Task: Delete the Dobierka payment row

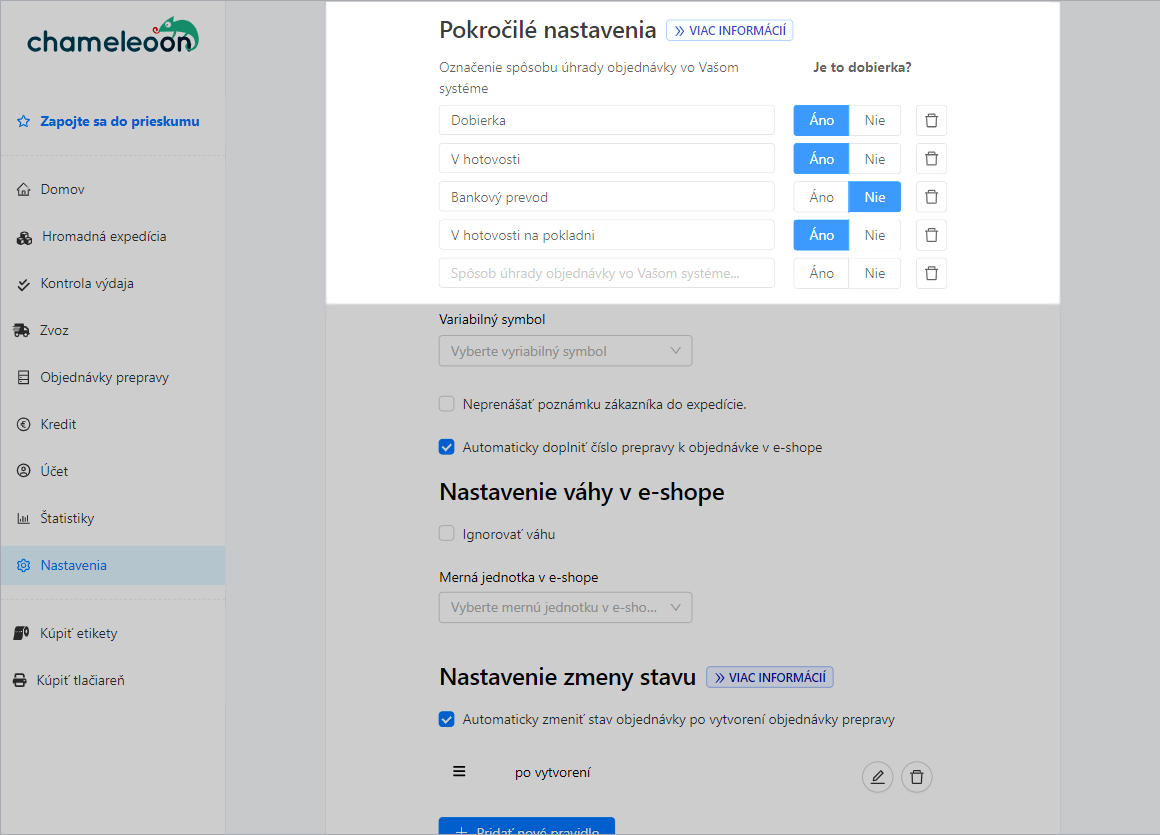Action: point(931,121)
